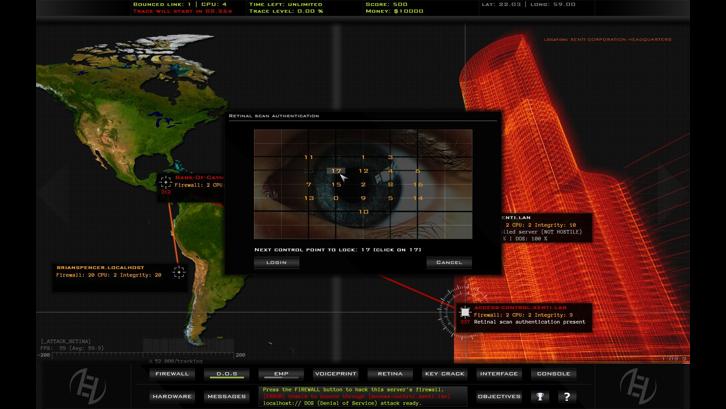
Task: Select the access-control.xenti.lan server node icon
Action: click(x=464, y=314)
